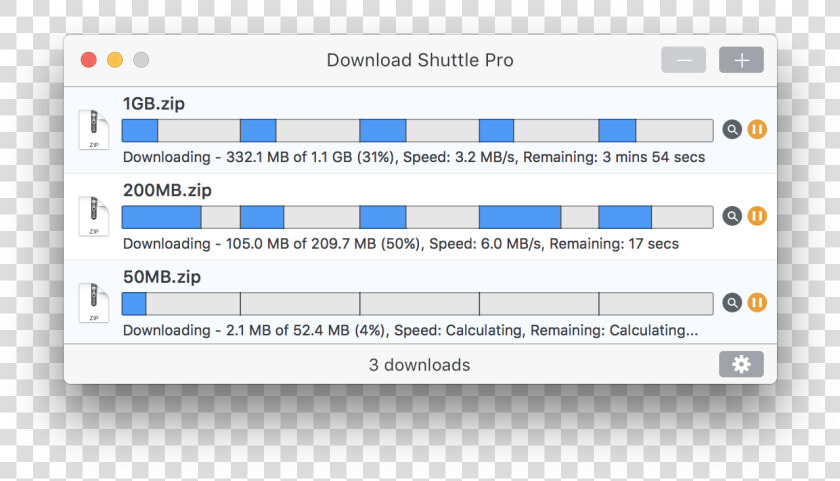Image resolution: width=840 pixels, height=481 pixels.
Task: Click the 50MB.zip segmented progress bar
Action: click(417, 304)
